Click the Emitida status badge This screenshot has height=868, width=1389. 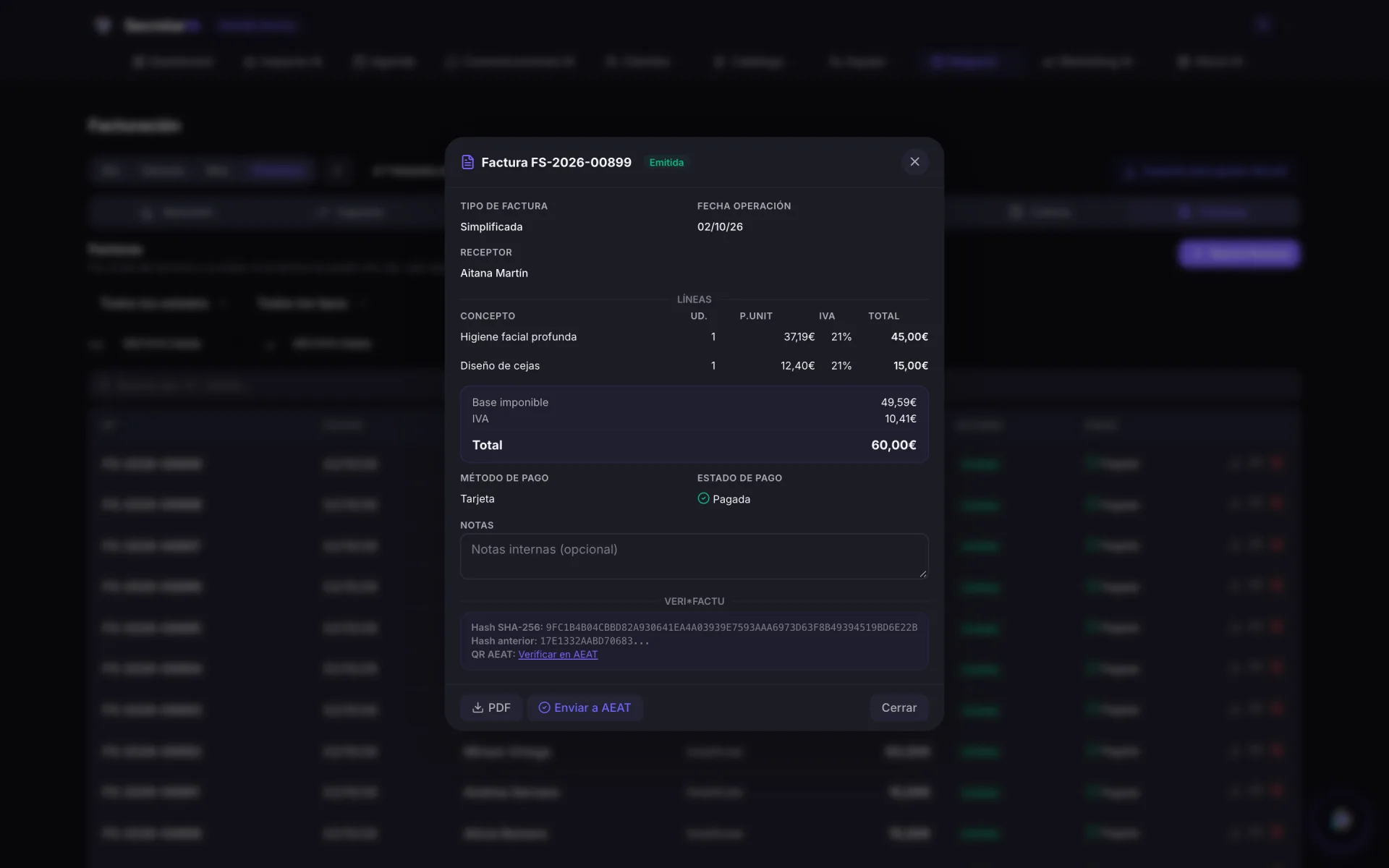666,163
